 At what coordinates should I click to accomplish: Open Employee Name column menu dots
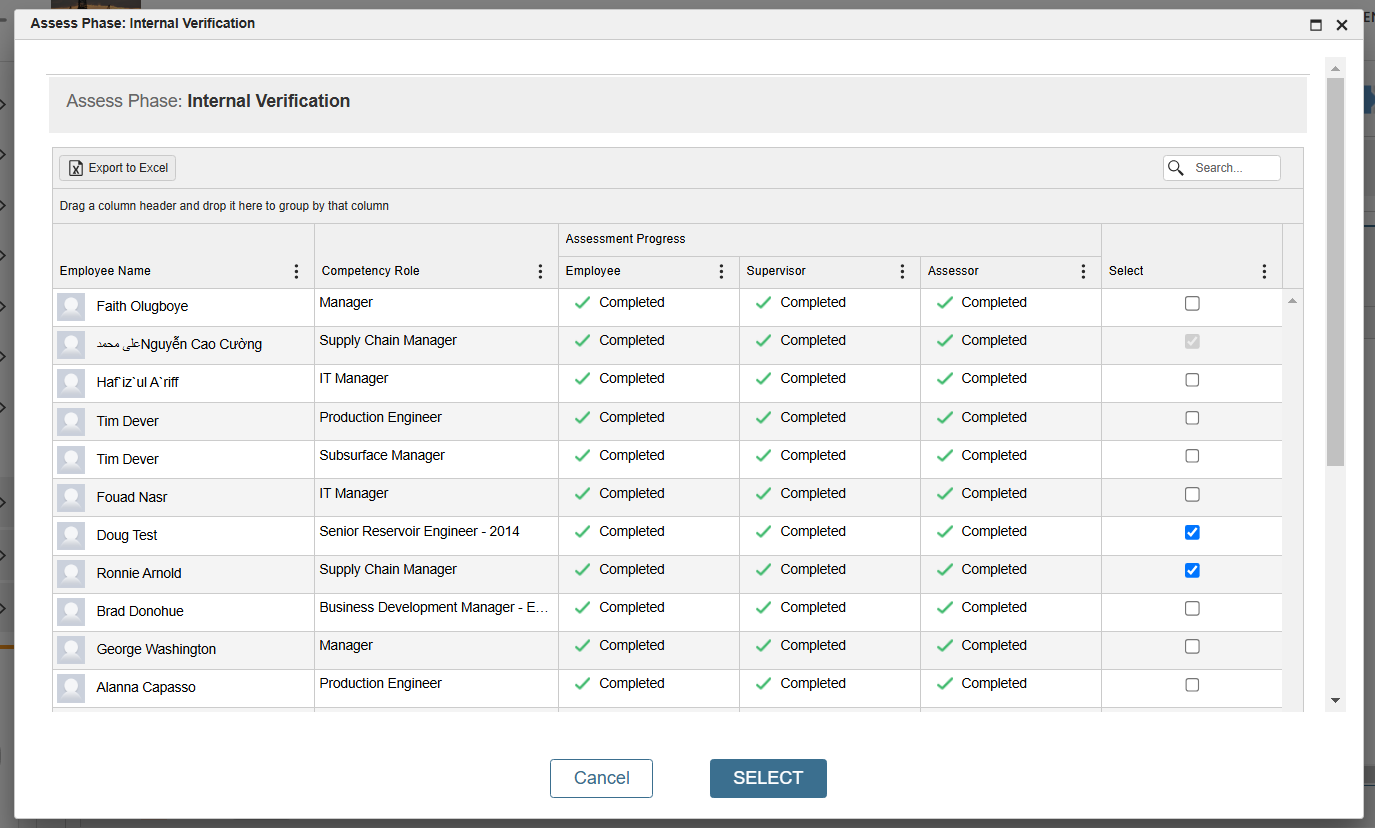[x=296, y=272]
